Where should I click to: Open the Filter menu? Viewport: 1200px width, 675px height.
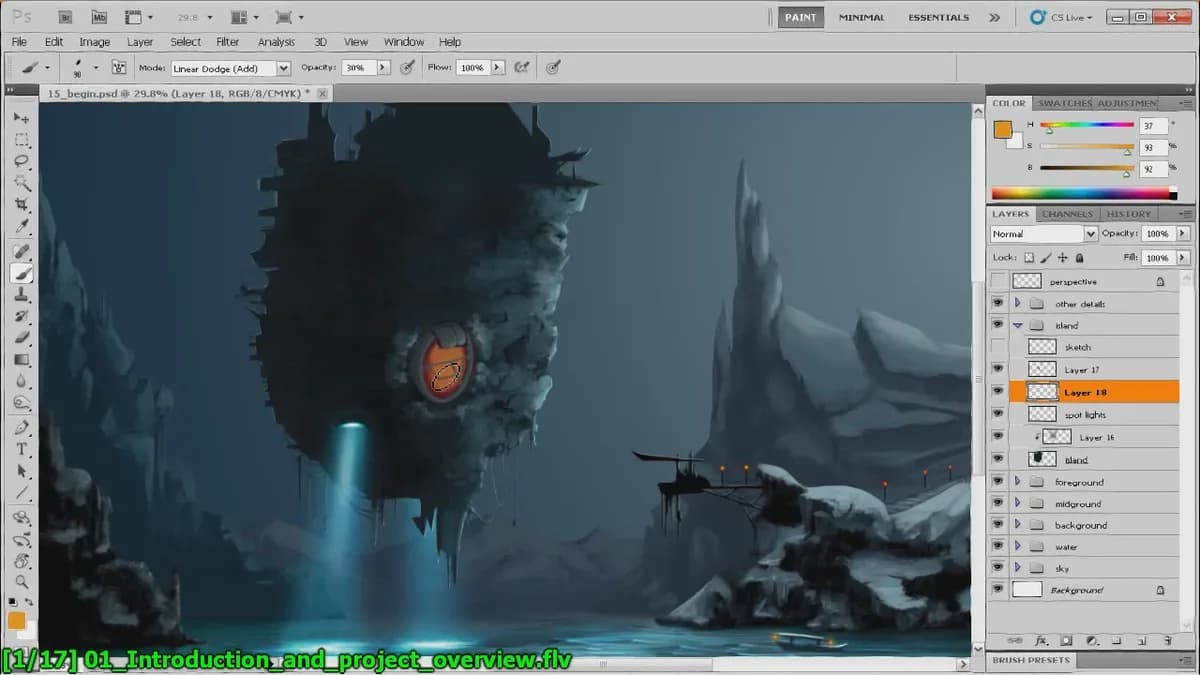tap(228, 42)
